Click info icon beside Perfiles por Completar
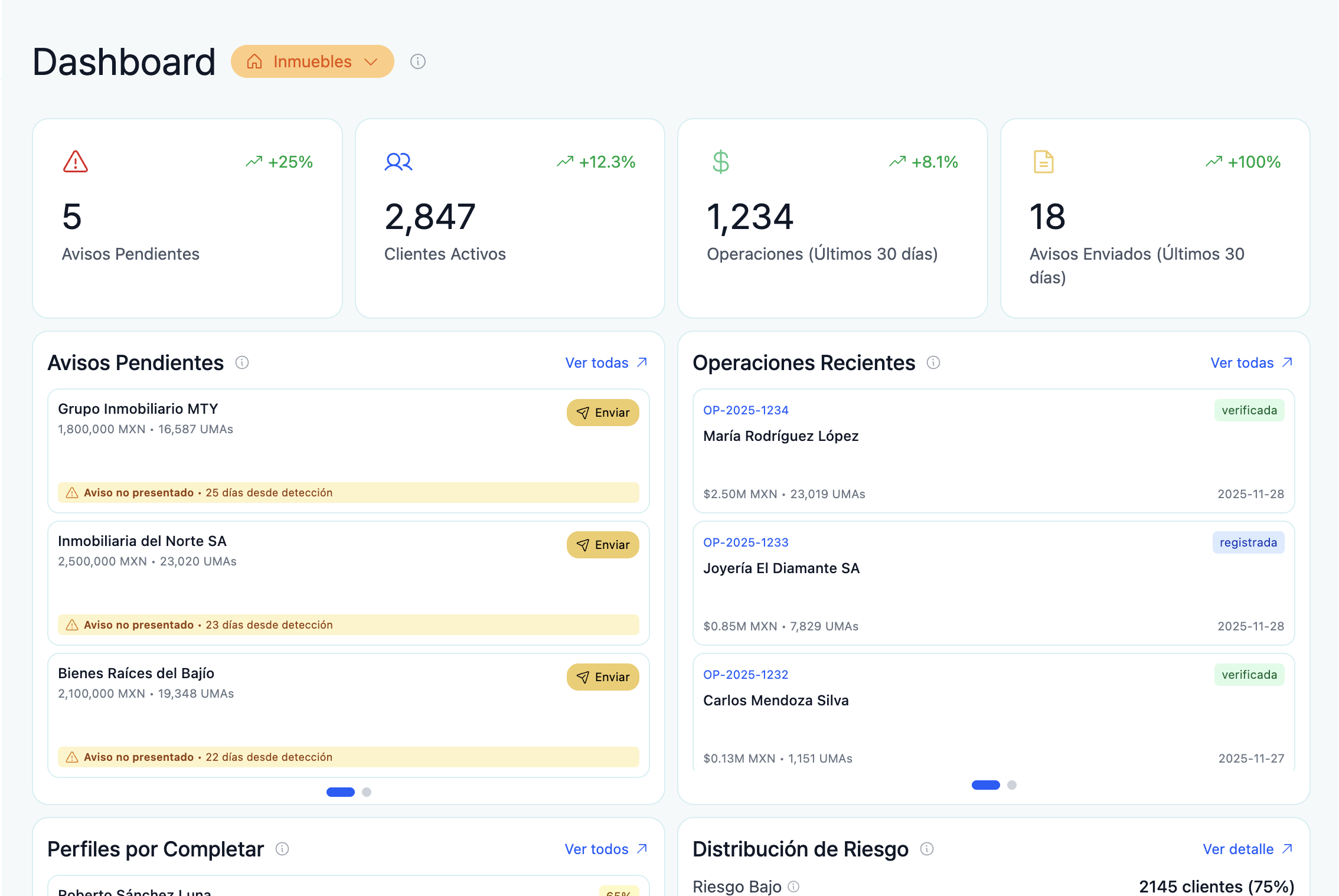1339x896 pixels. pyautogui.click(x=282, y=849)
